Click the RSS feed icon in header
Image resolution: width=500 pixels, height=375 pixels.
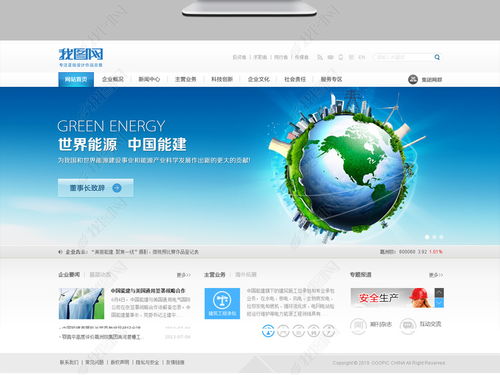[320, 57]
